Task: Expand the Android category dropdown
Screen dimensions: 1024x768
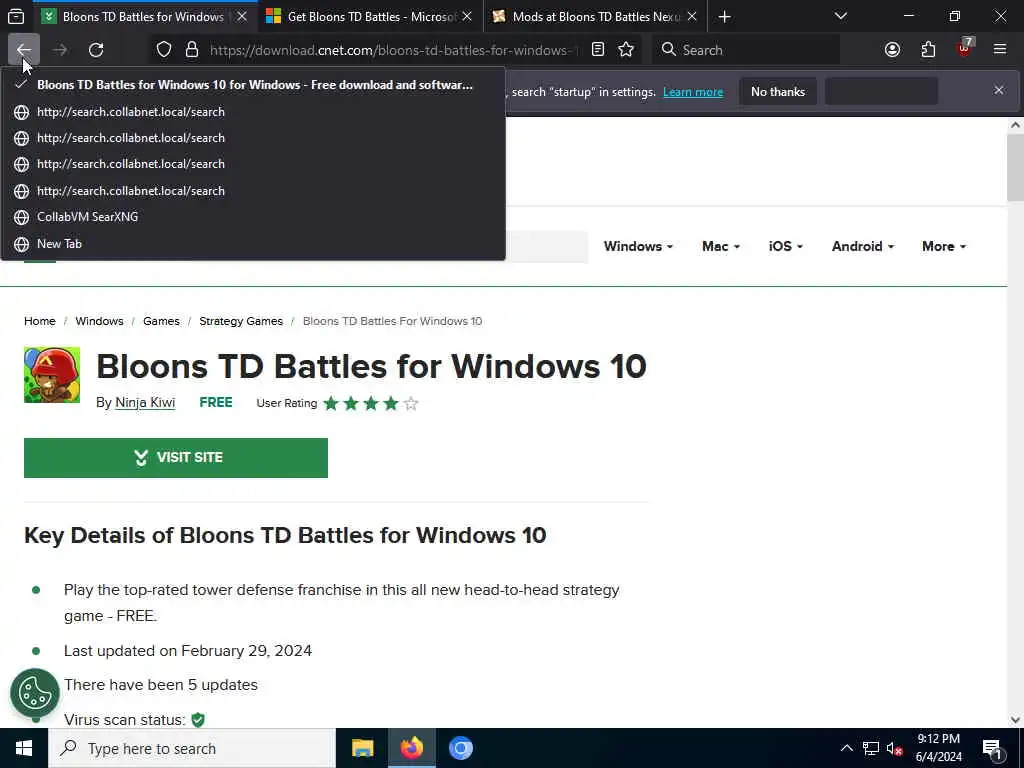Action: point(863,246)
